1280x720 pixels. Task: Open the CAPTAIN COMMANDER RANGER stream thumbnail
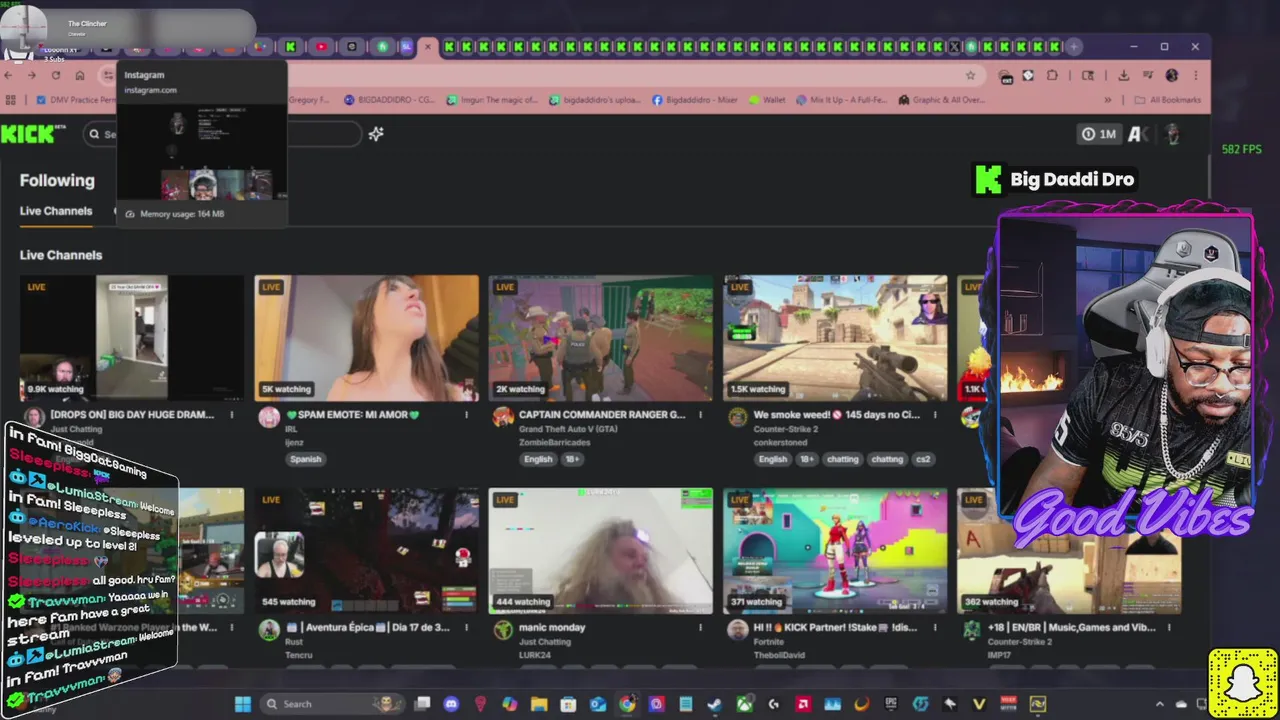click(x=600, y=338)
